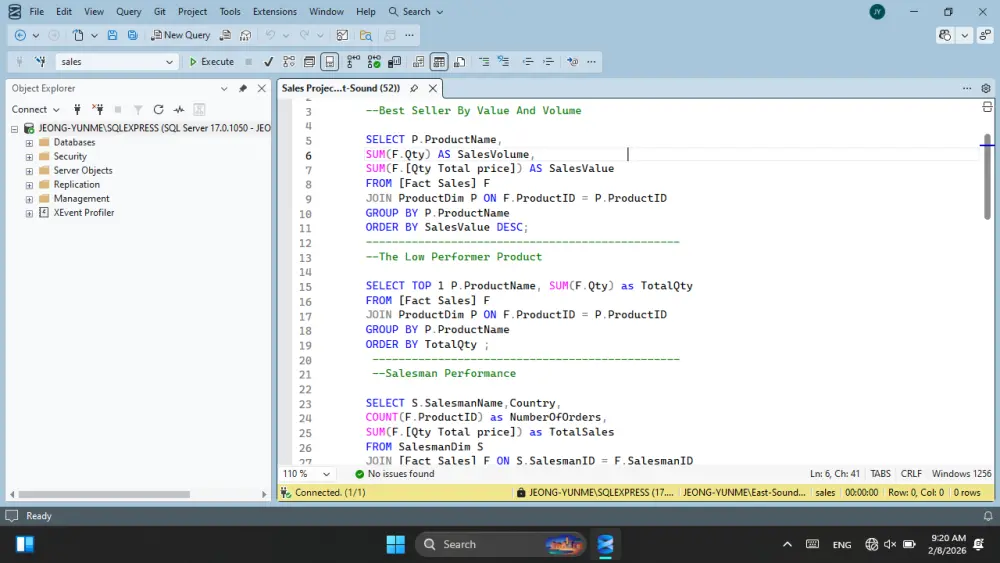Click the Change Connection icon in the SQL toolbar
1000x563 pixels.
40,62
